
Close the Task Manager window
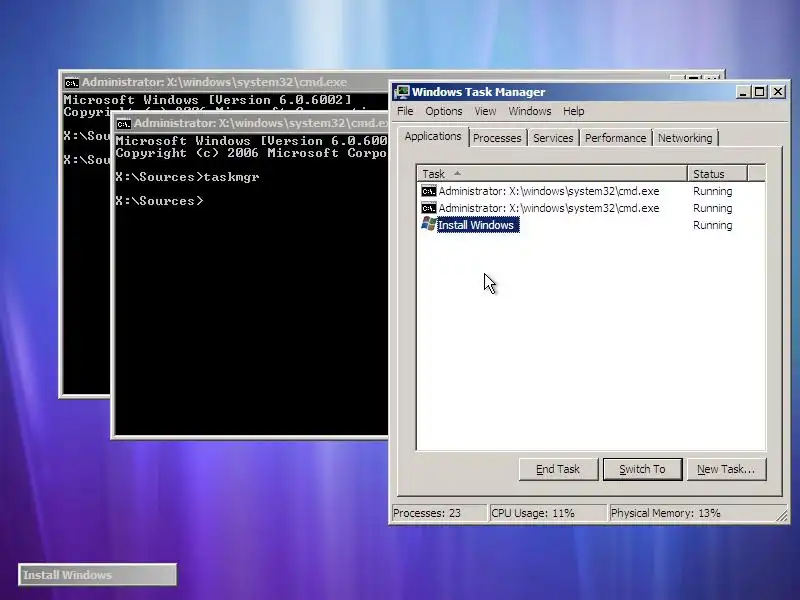click(x=778, y=92)
